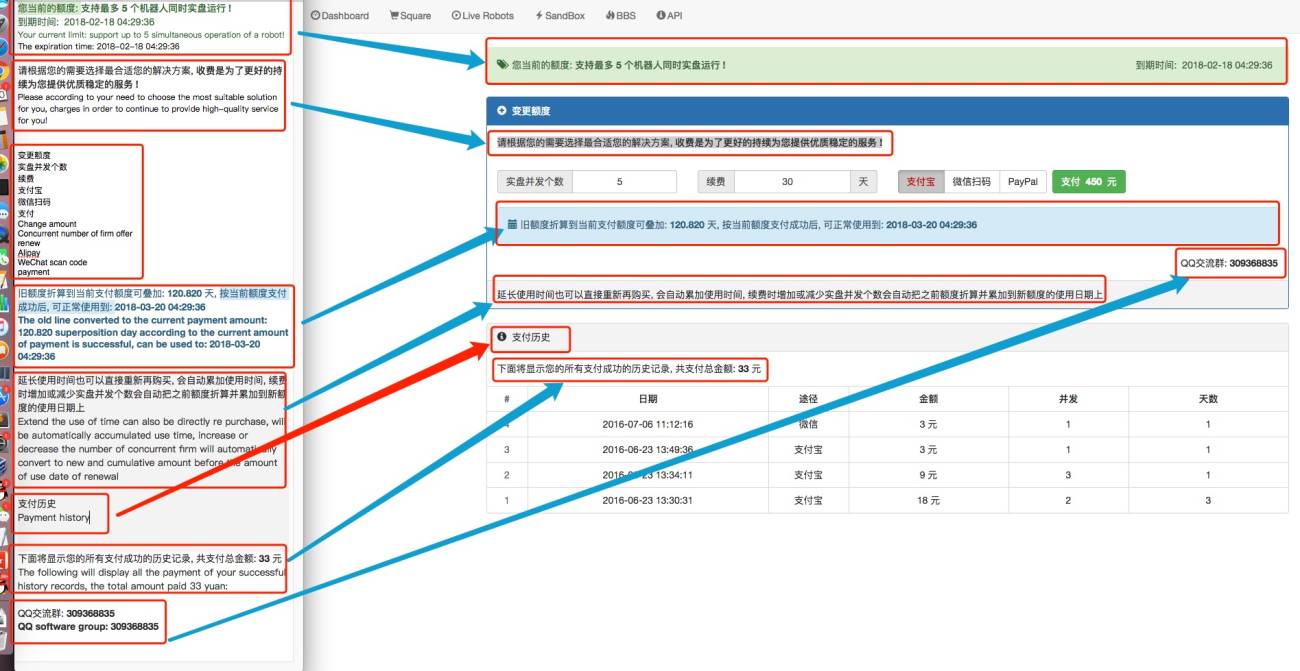Click the date 2016-06-23 13:30:31
The width and height of the screenshot is (1300, 671).
pyautogui.click(x=648, y=500)
